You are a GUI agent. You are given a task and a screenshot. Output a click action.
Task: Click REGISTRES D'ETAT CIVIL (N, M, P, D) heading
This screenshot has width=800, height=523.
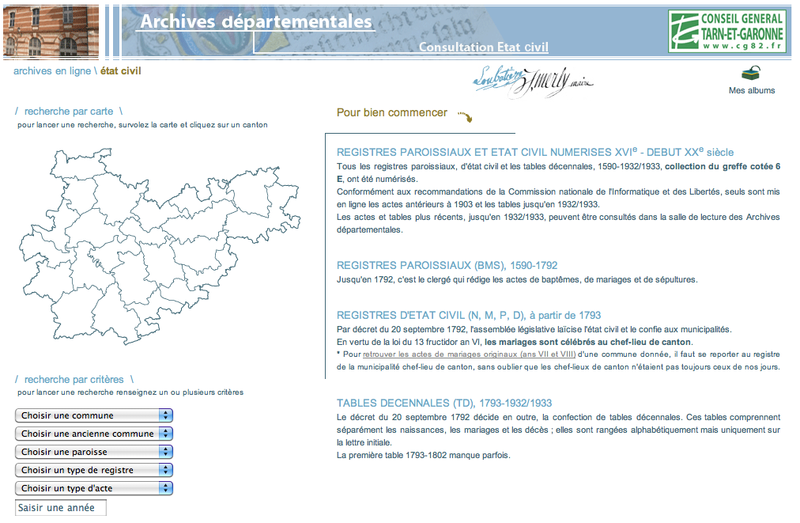coord(469,315)
